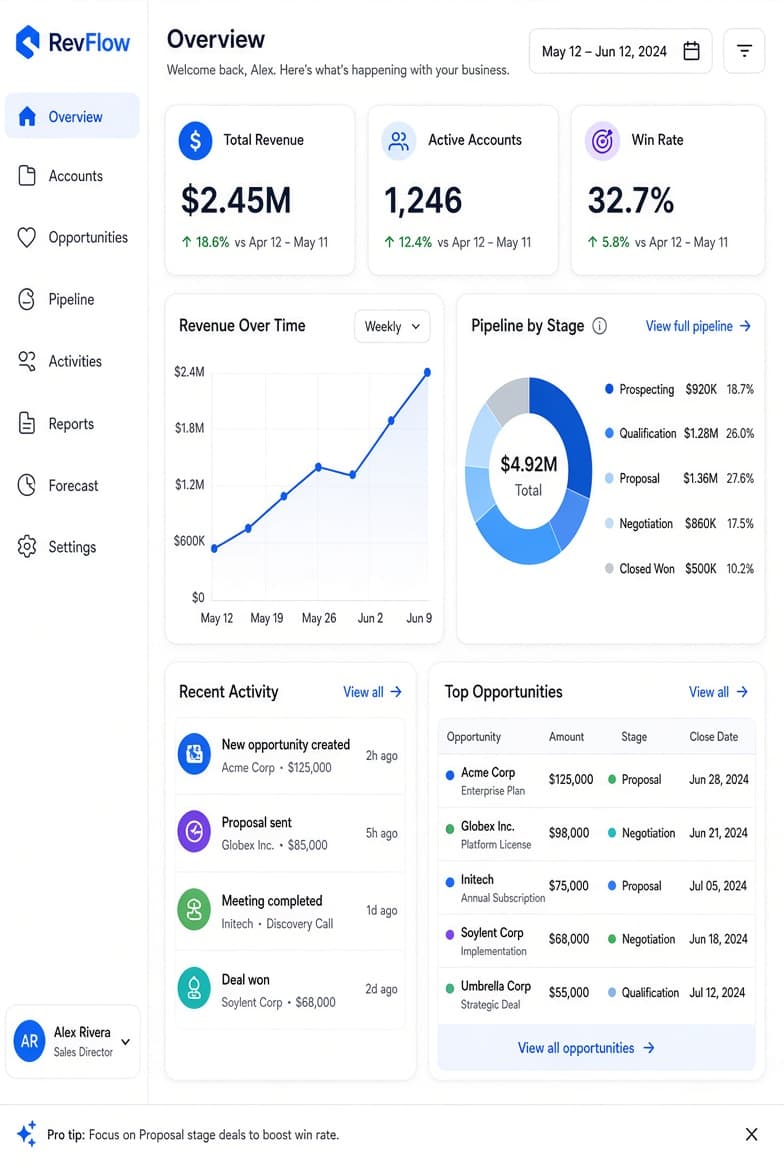Click the Overview home icon in sidebar

(27, 116)
